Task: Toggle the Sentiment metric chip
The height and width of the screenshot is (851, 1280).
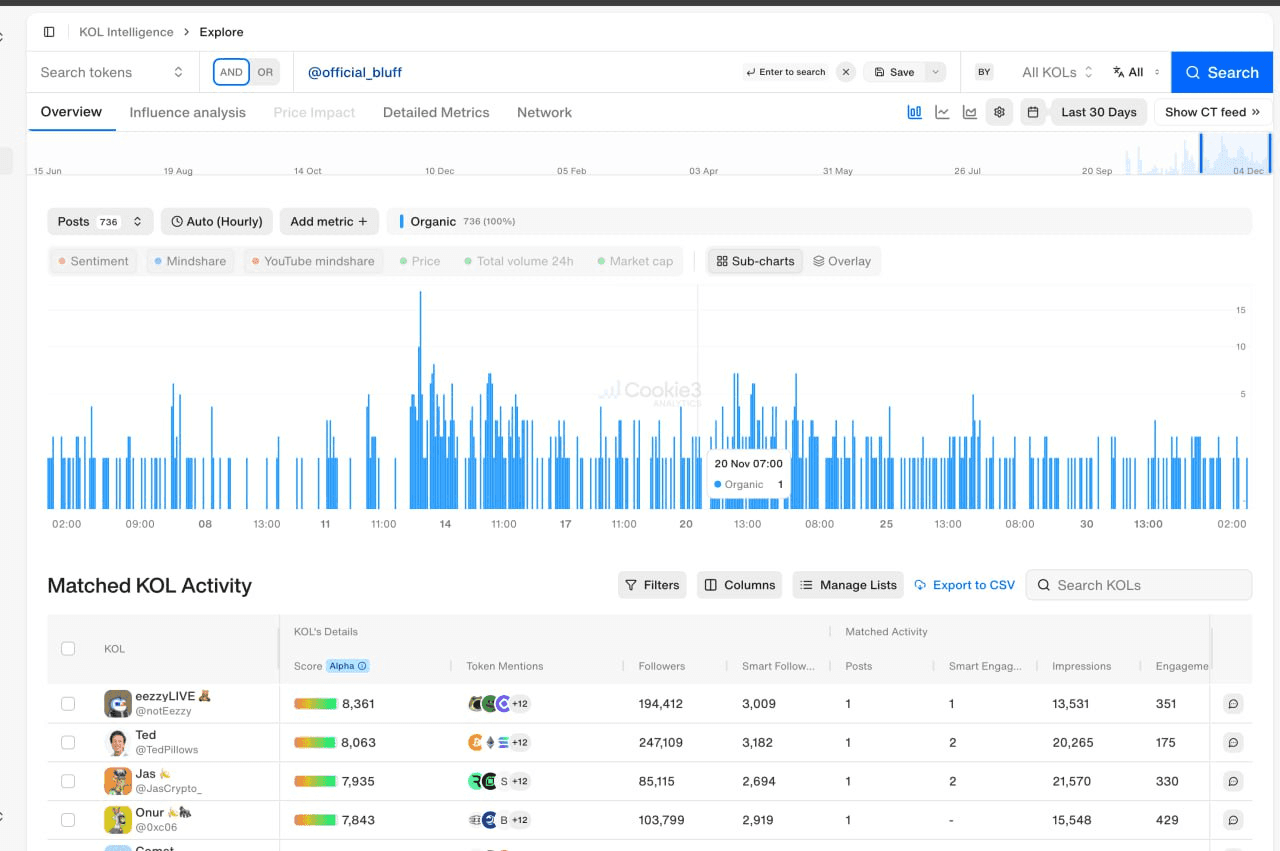Action: click(94, 261)
